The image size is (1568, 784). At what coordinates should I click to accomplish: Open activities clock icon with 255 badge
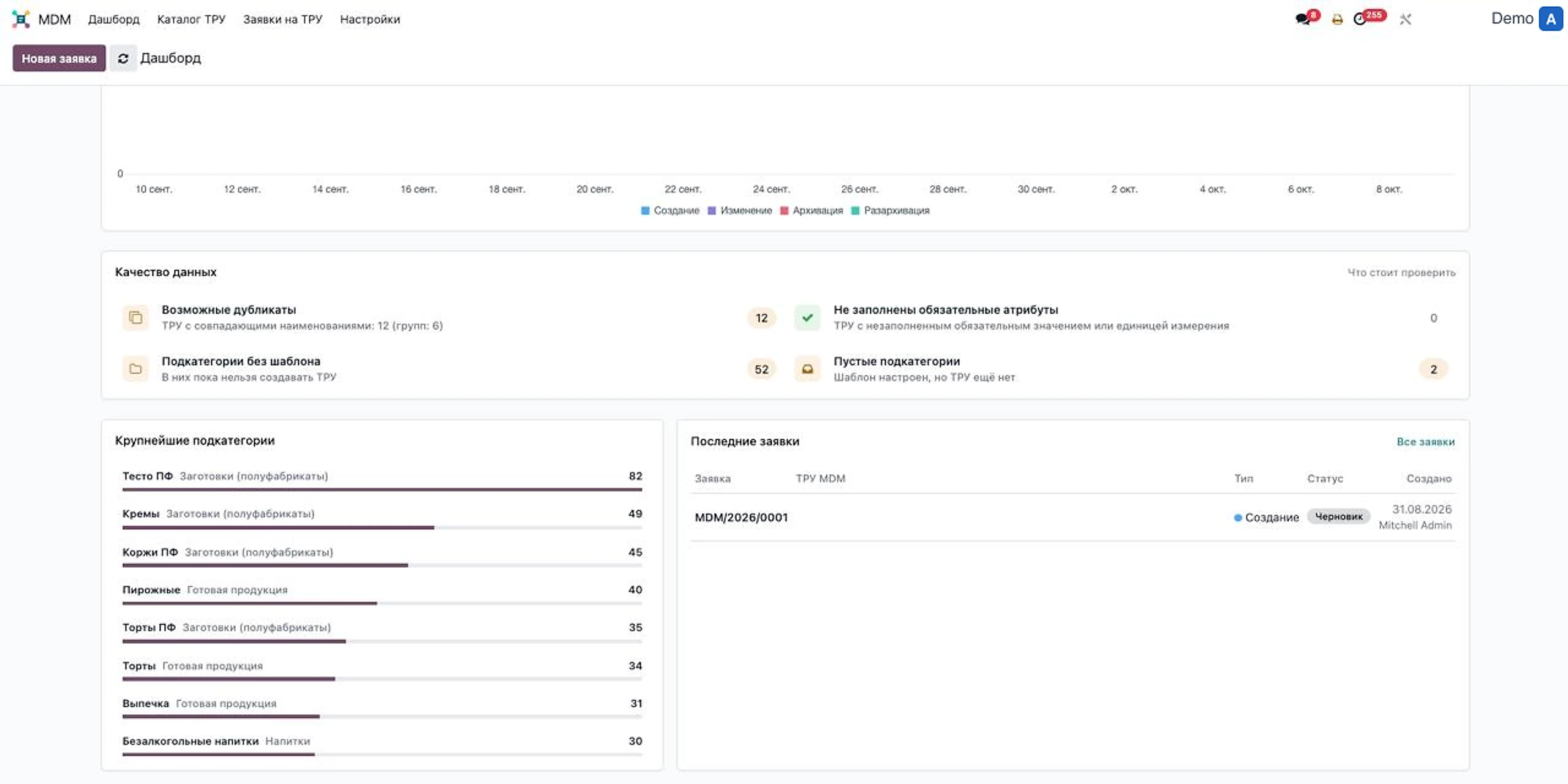click(1360, 19)
